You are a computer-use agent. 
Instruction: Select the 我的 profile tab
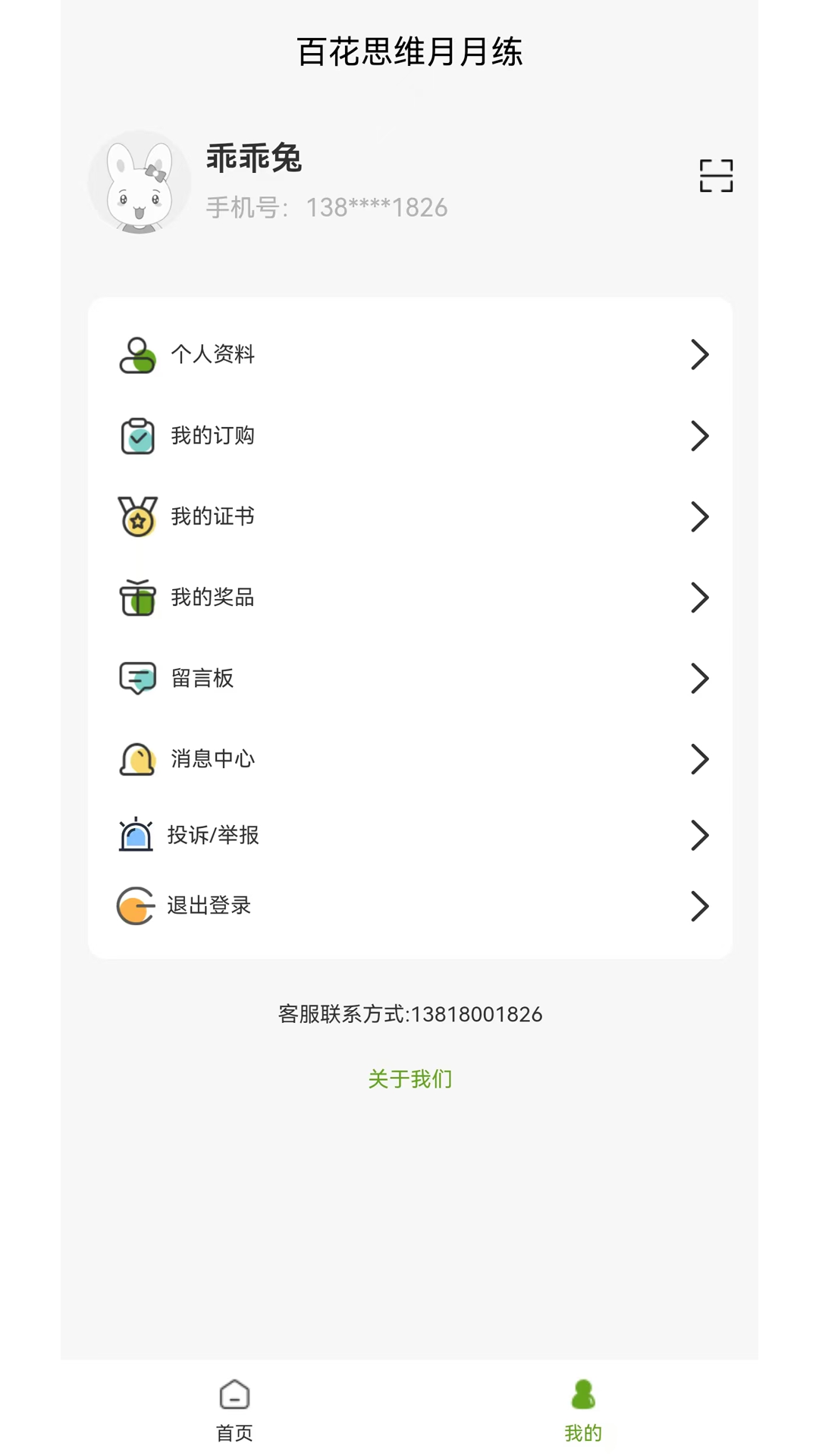pyautogui.click(x=583, y=1410)
